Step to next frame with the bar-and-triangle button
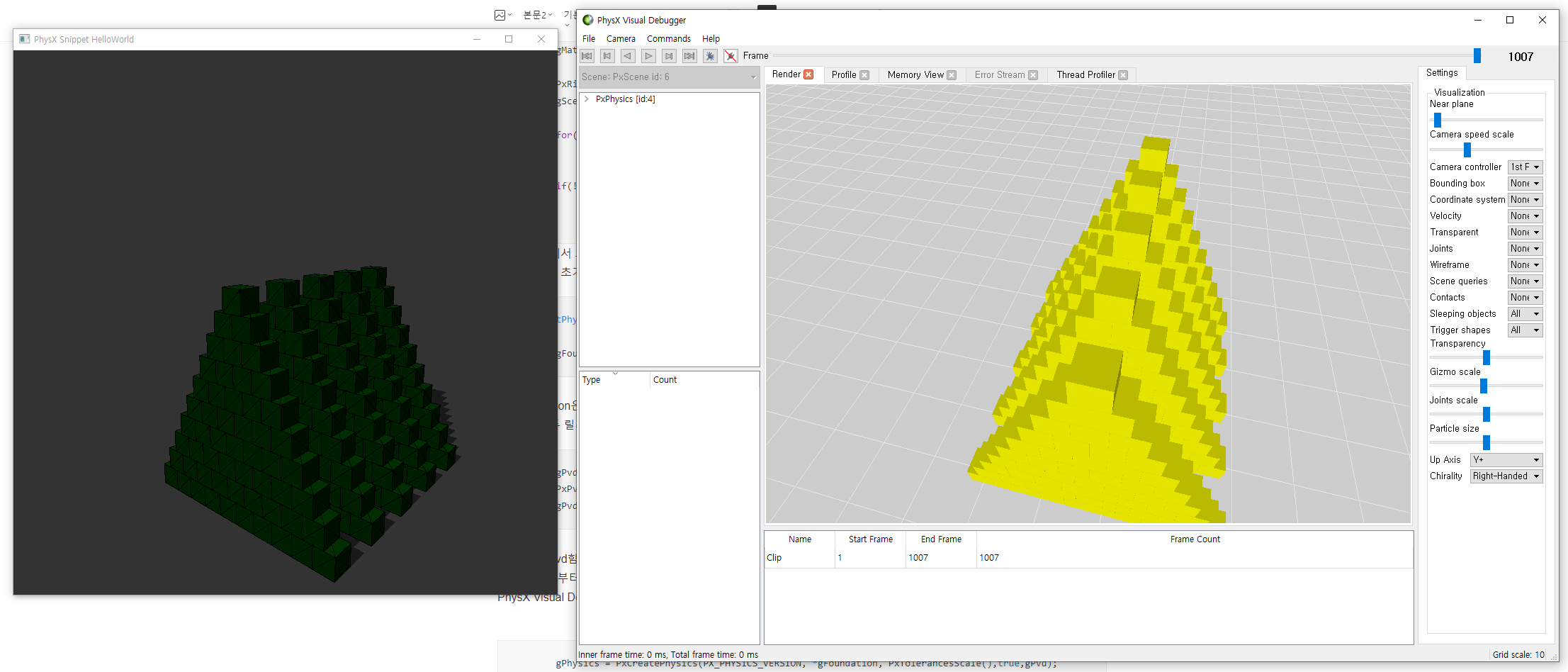The image size is (1568, 672). 669,56
